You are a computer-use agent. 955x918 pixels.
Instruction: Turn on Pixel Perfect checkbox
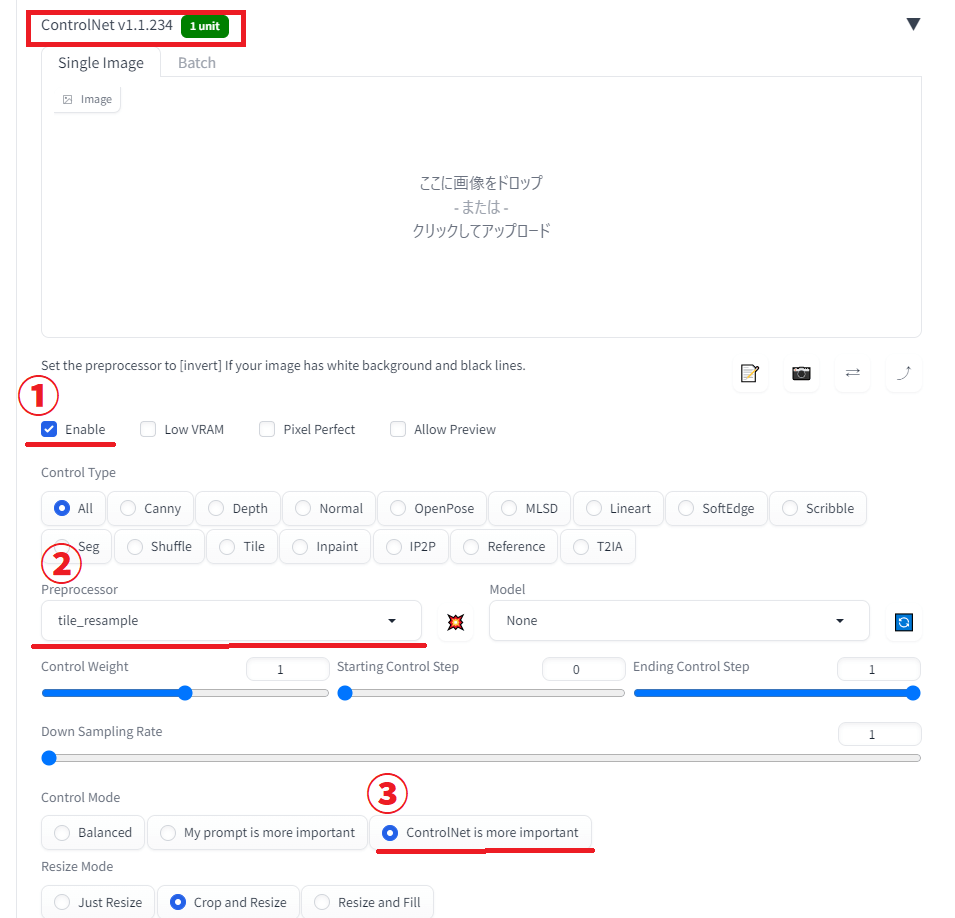coord(267,429)
